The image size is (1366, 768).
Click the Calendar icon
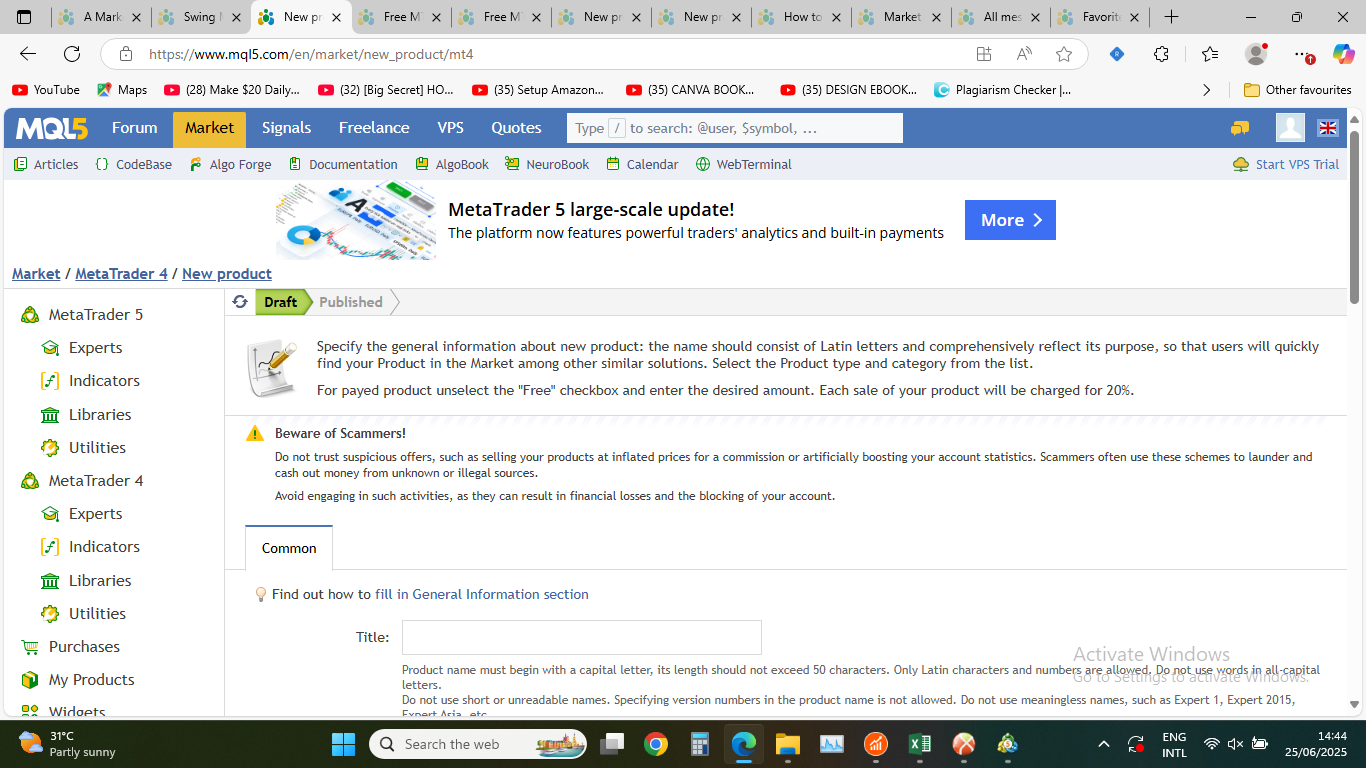coord(613,164)
